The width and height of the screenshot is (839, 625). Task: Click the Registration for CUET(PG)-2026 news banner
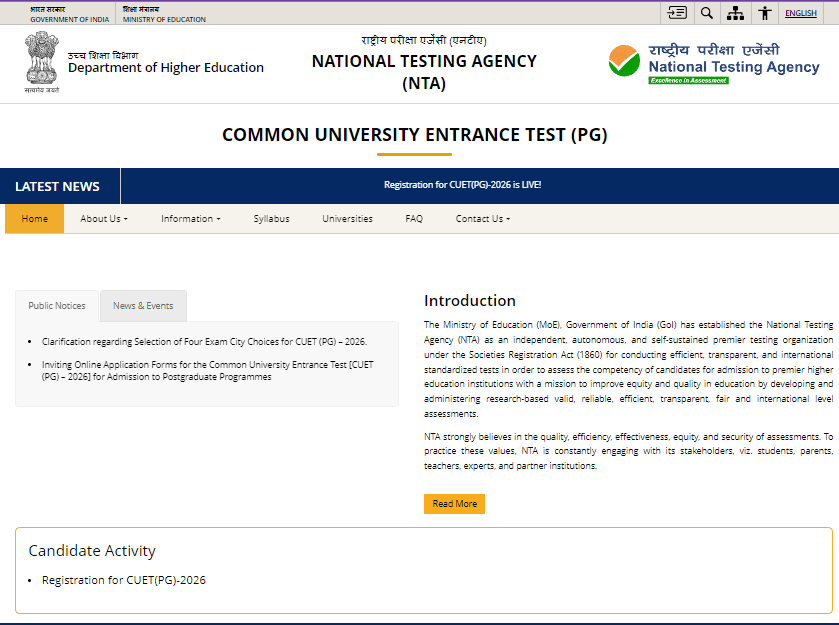(462, 185)
